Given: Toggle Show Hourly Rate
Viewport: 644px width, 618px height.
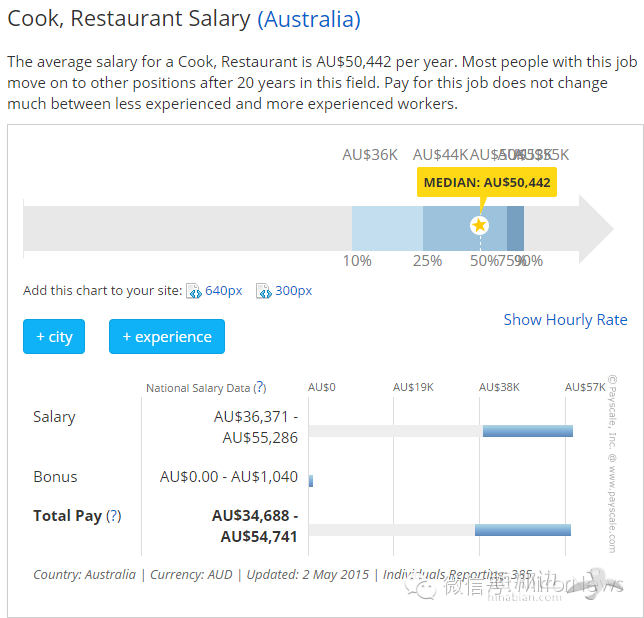Looking at the screenshot, I should [565, 319].
